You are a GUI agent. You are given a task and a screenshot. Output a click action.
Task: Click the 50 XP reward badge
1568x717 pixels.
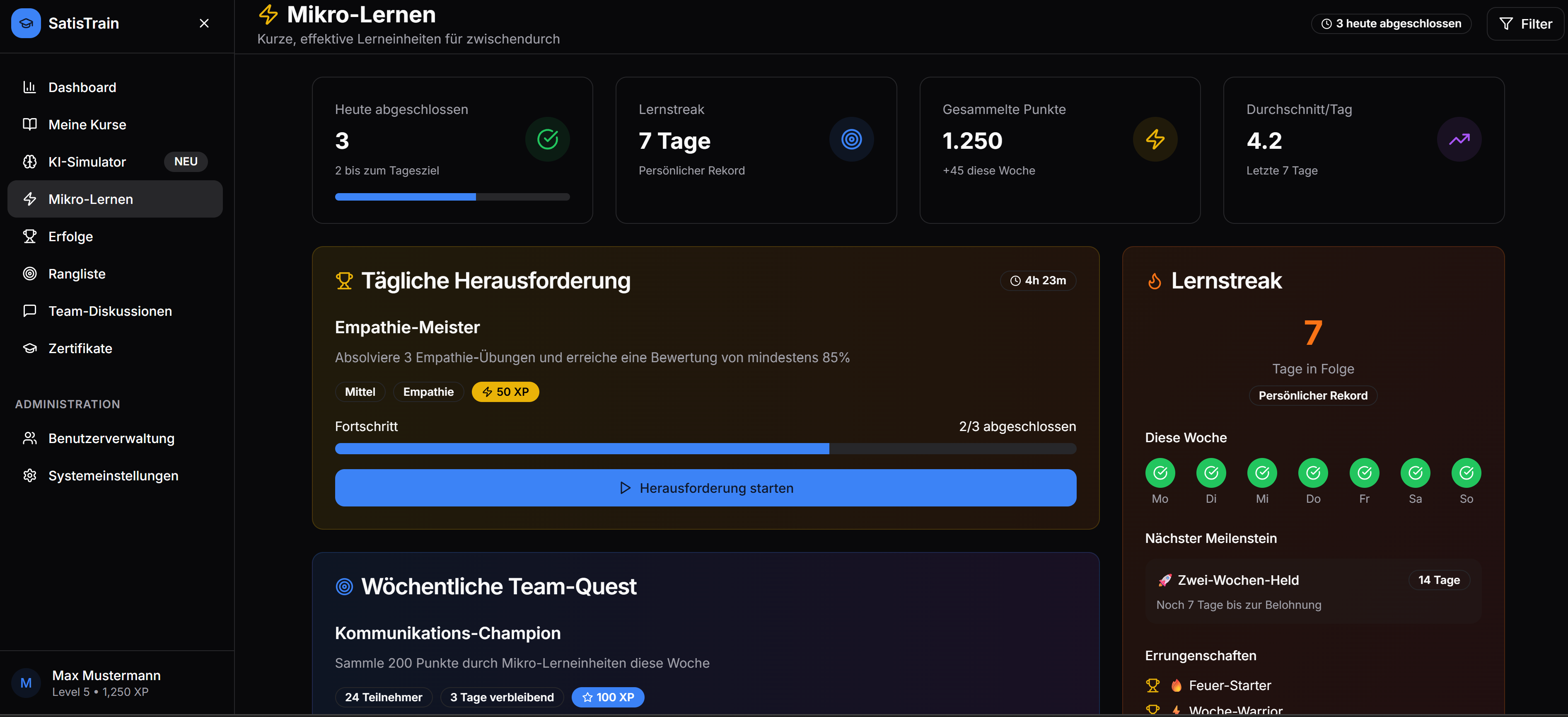[505, 392]
